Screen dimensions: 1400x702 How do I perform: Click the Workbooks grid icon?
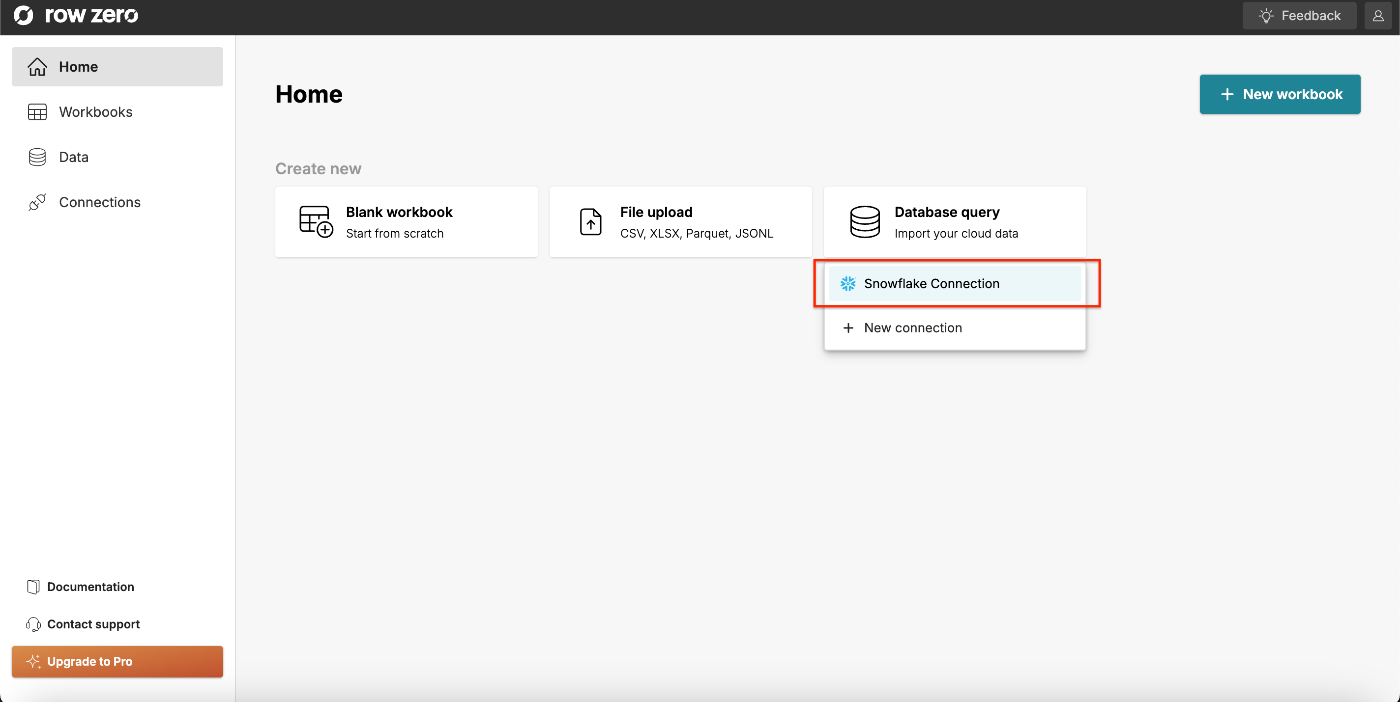click(x=38, y=112)
